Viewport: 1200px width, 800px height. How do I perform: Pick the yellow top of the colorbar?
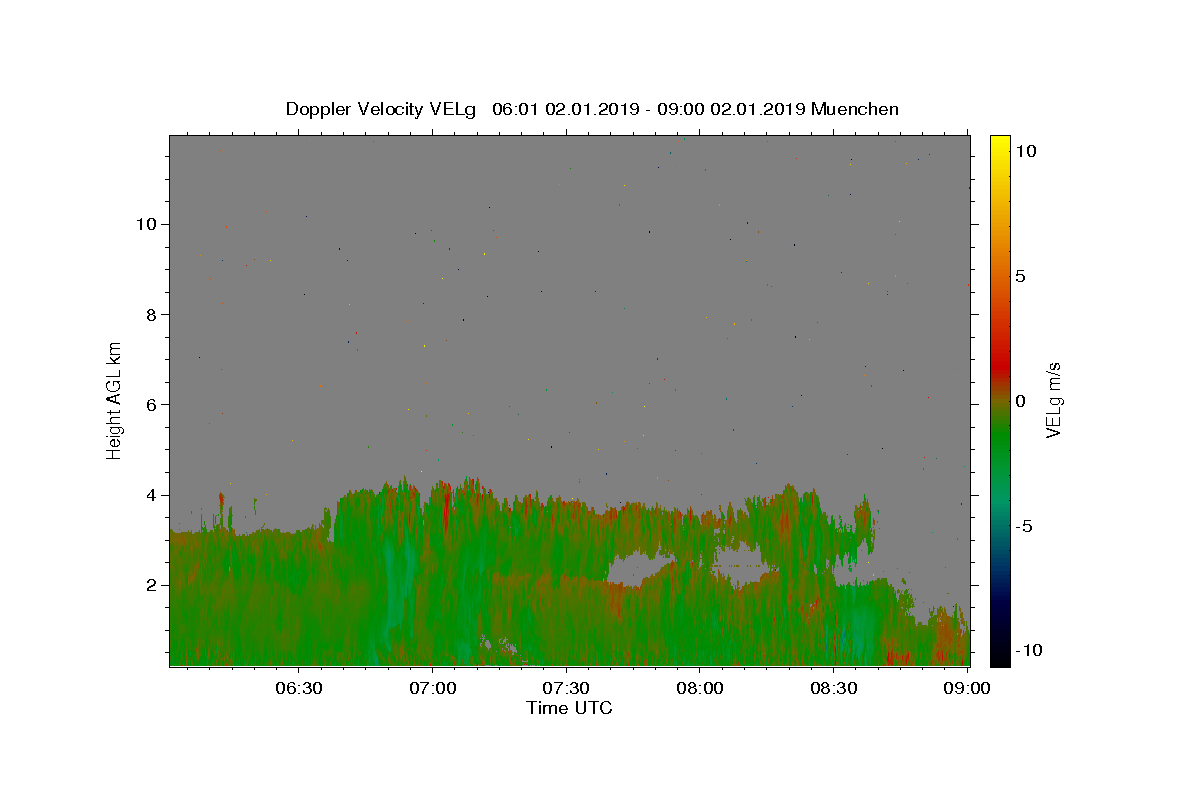tap(999, 145)
